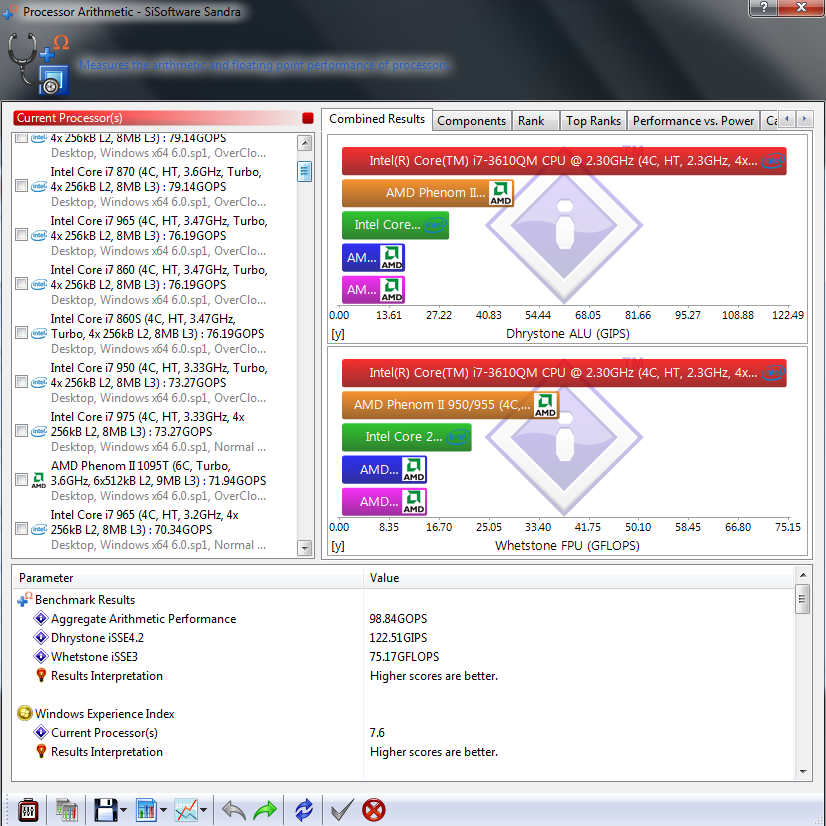
Task: Refresh results with the blue arrows icon
Action: (x=304, y=810)
